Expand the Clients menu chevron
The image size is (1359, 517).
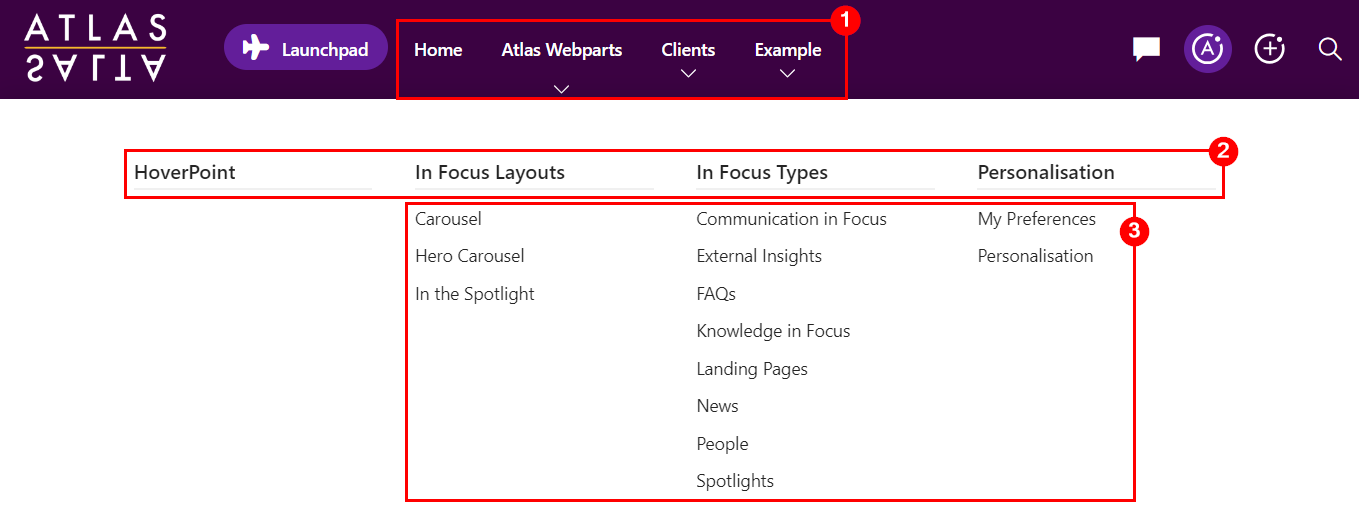688,73
